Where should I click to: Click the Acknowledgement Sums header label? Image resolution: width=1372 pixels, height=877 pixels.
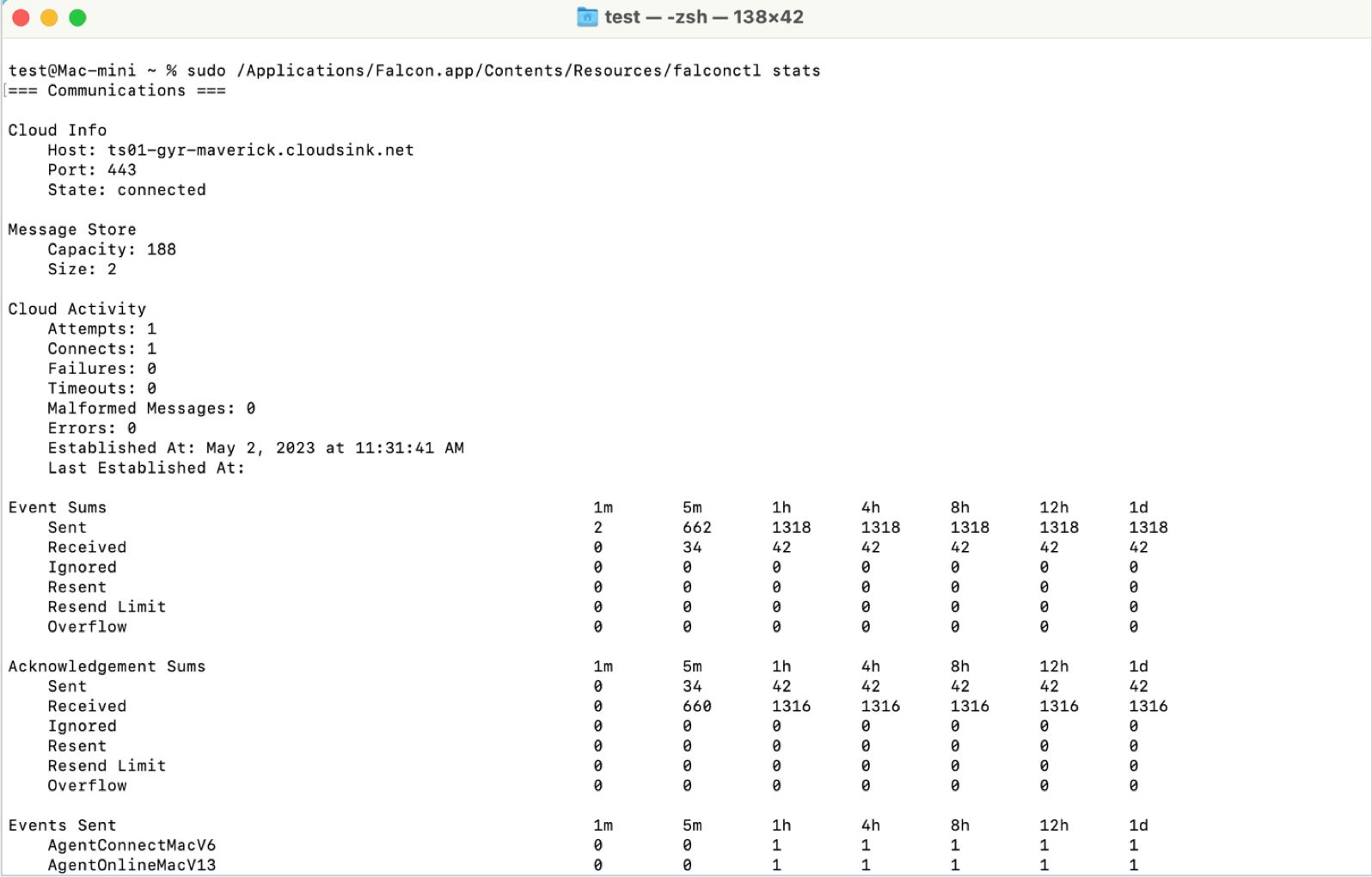[107, 666]
